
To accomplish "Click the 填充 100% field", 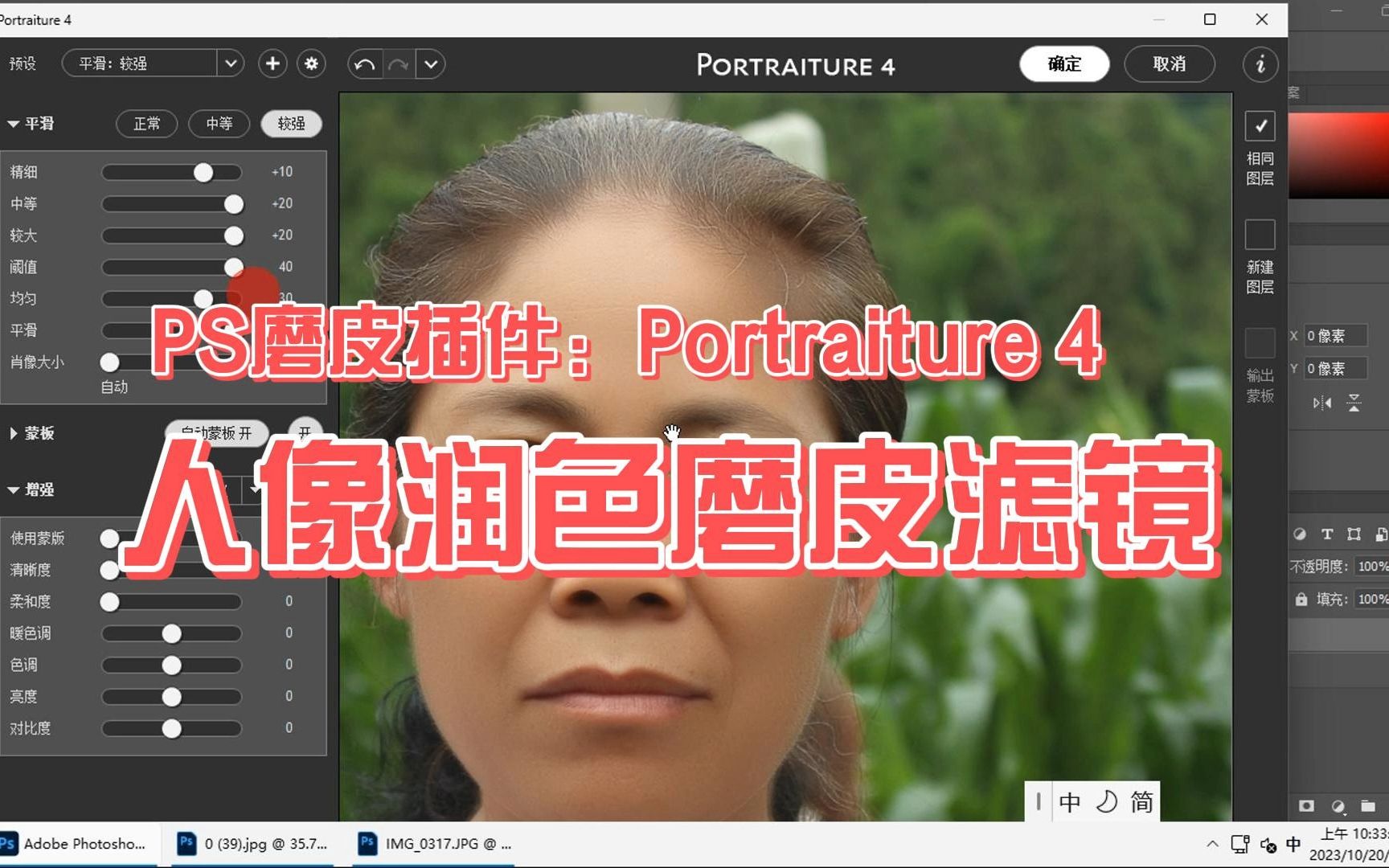I will point(1372,600).
